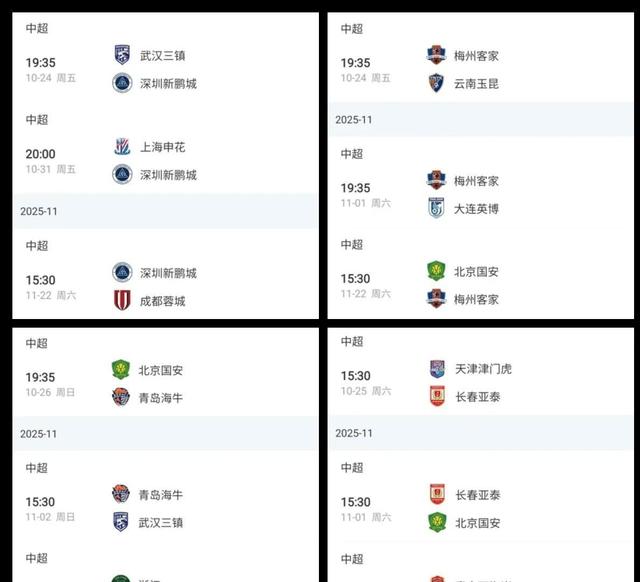Click 中超 label above 天津津门虎 match
The width and height of the screenshot is (640, 582).
click(x=351, y=341)
